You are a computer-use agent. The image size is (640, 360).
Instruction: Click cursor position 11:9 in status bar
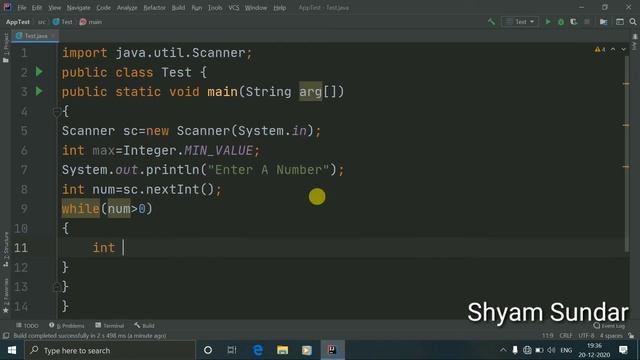(x=548, y=336)
